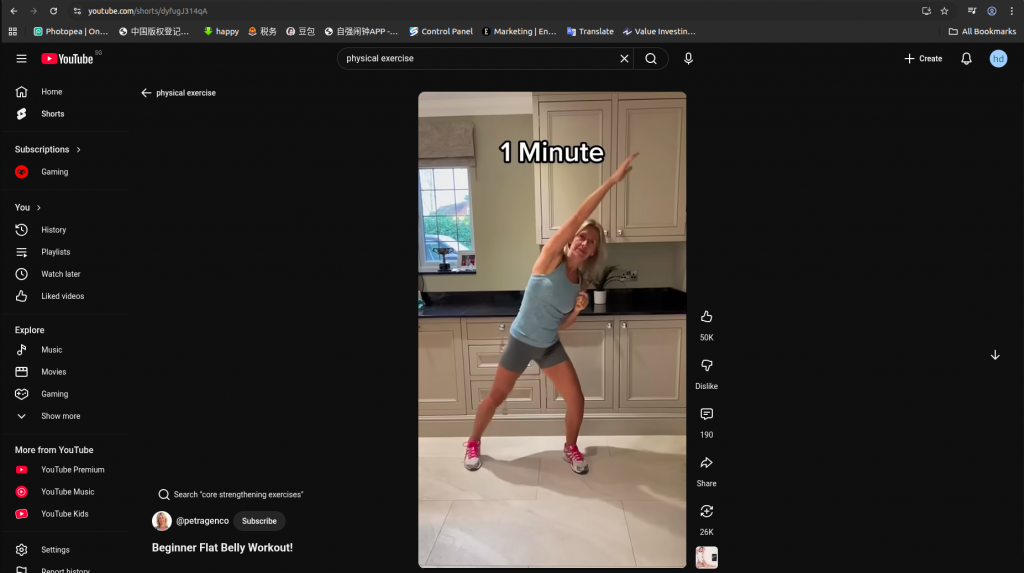Open the notifications bell
This screenshot has height=573, width=1024.
(966, 59)
